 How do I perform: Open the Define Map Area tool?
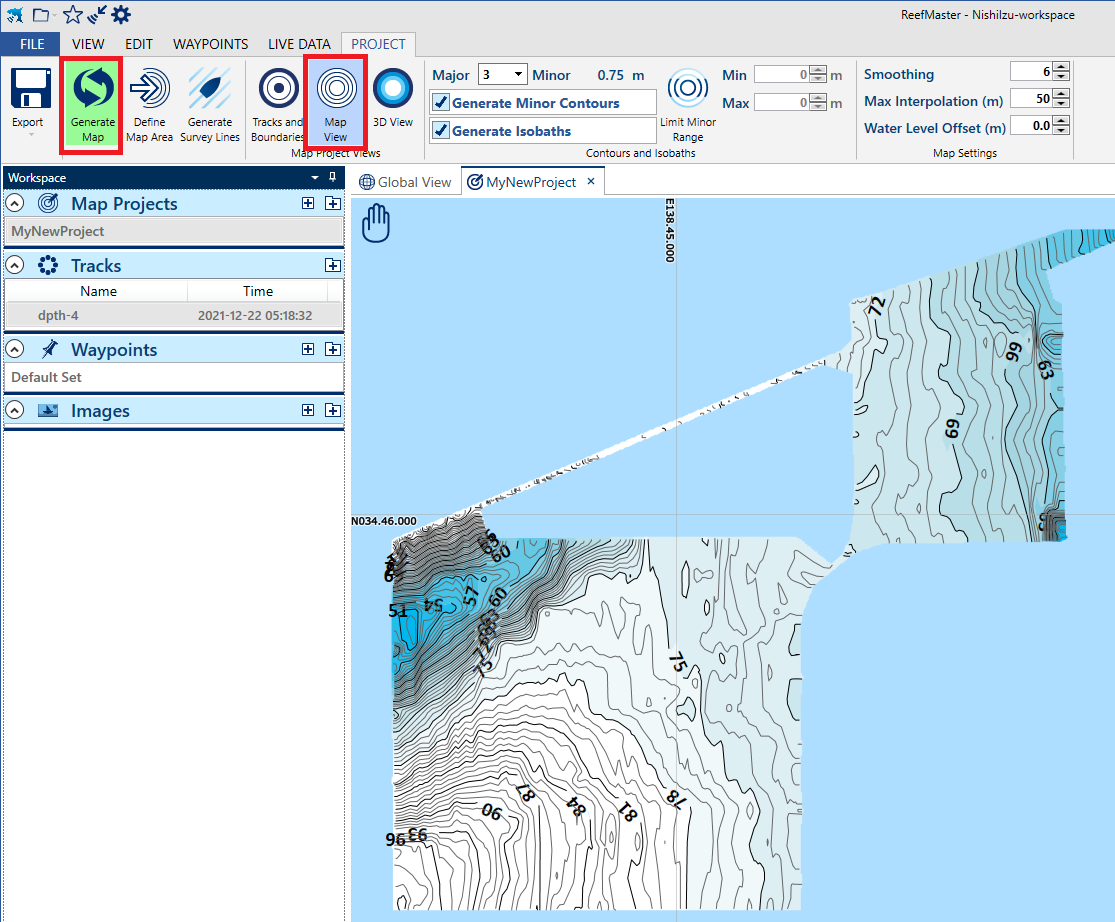coord(149,90)
